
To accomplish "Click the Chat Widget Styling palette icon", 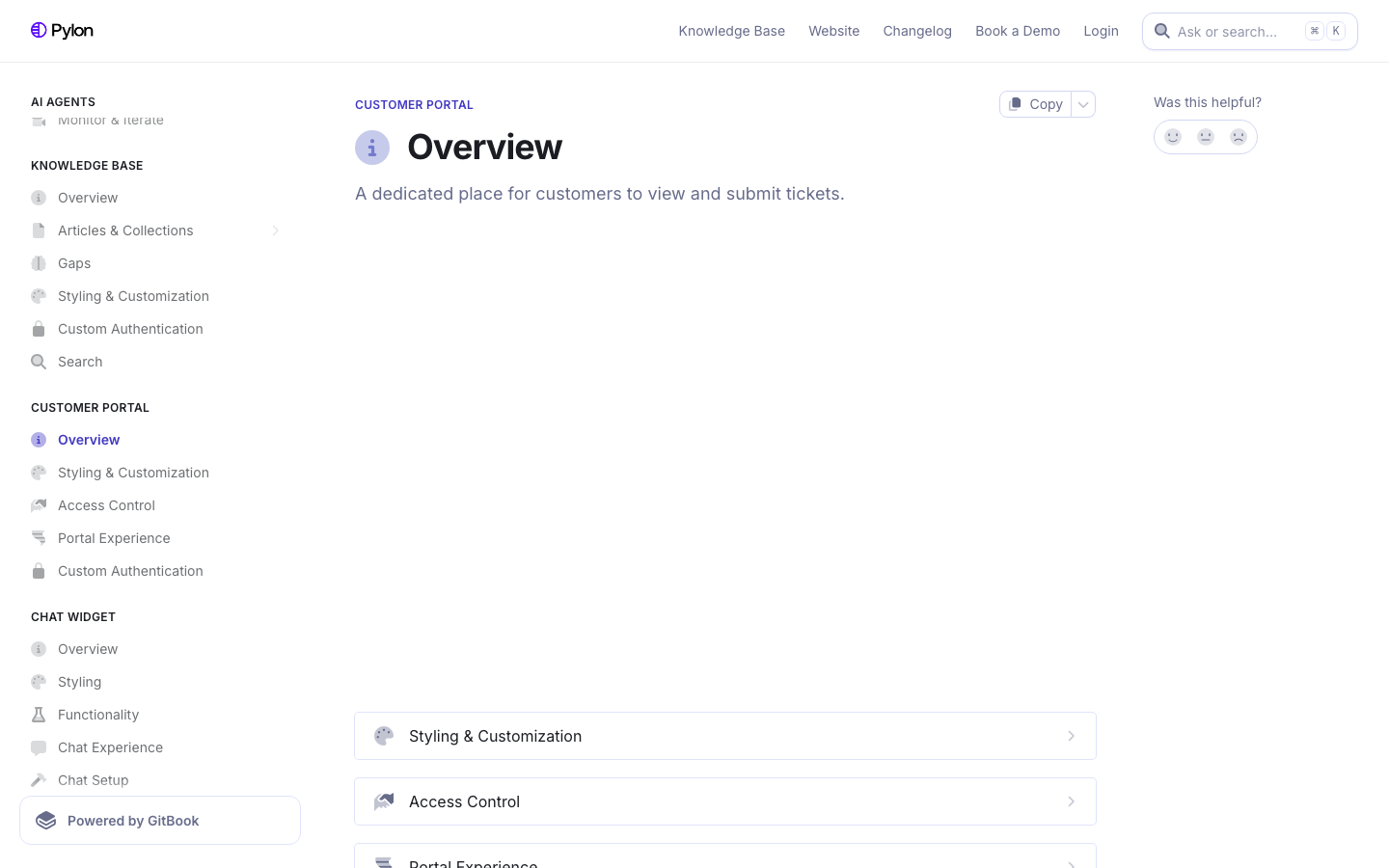I will point(39,682).
